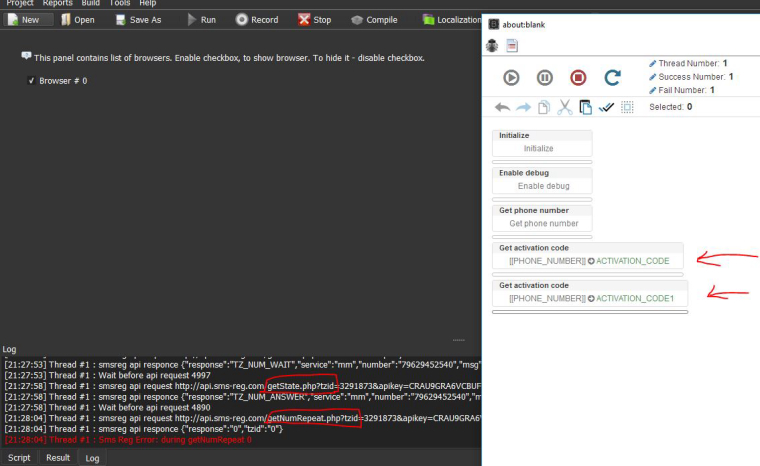Click the blue restart arrow icon

tap(612, 77)
